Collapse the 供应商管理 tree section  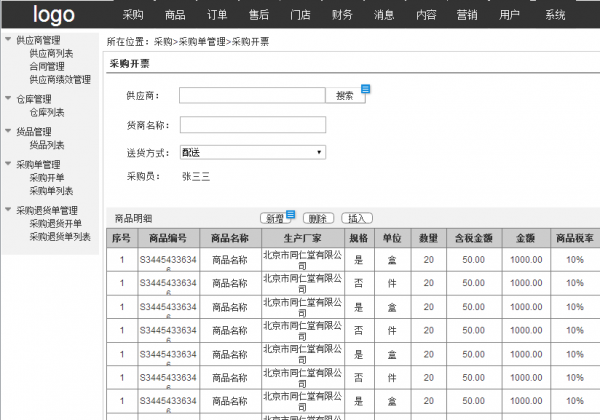click(x=8, y=39)
